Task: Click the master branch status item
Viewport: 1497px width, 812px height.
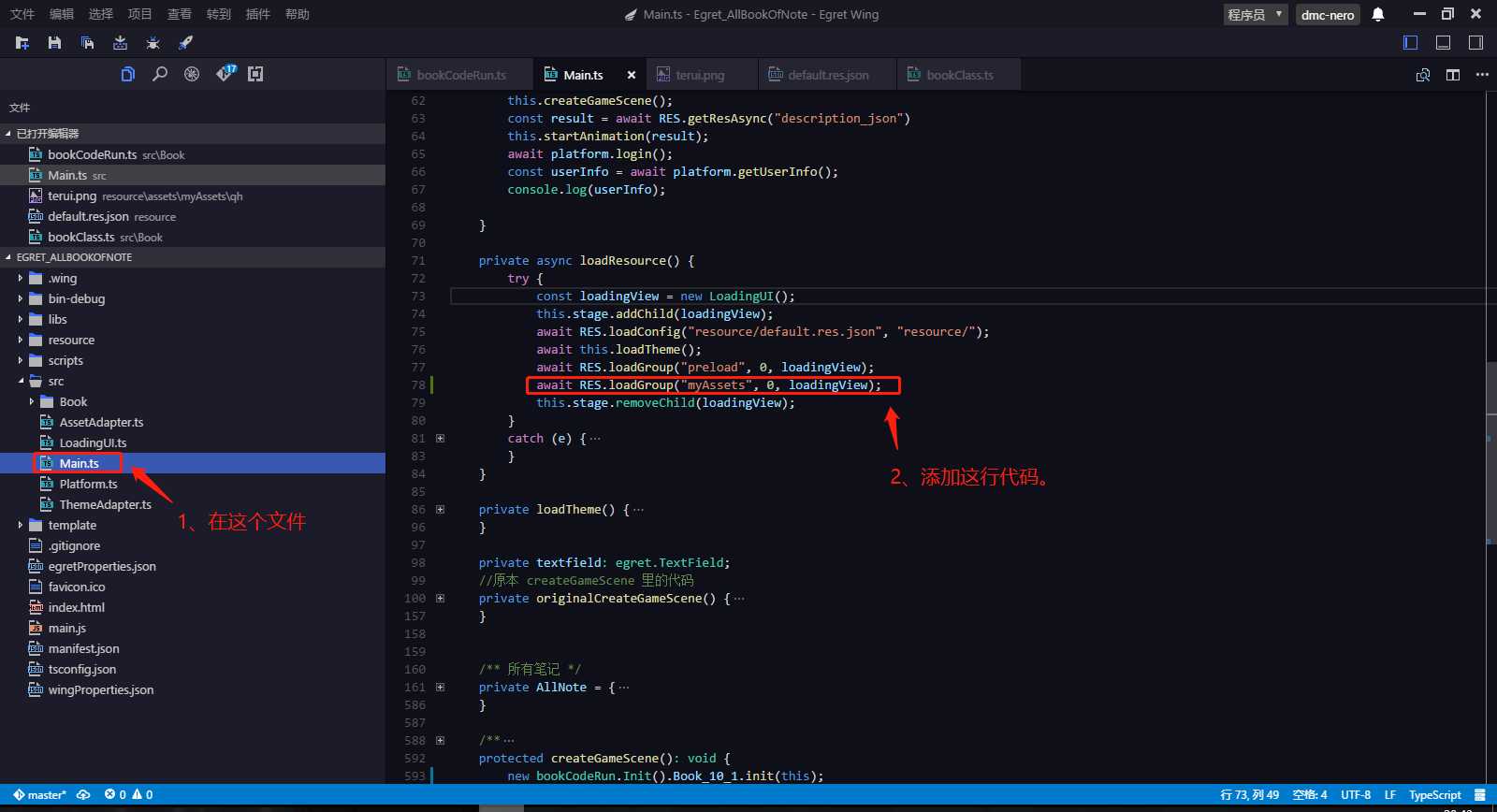Action: [39, 794]
